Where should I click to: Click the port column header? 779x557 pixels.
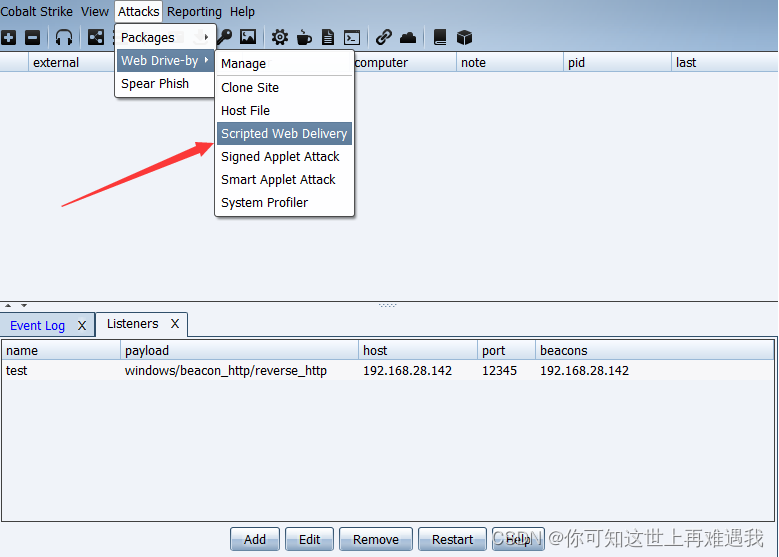[506, 350]
